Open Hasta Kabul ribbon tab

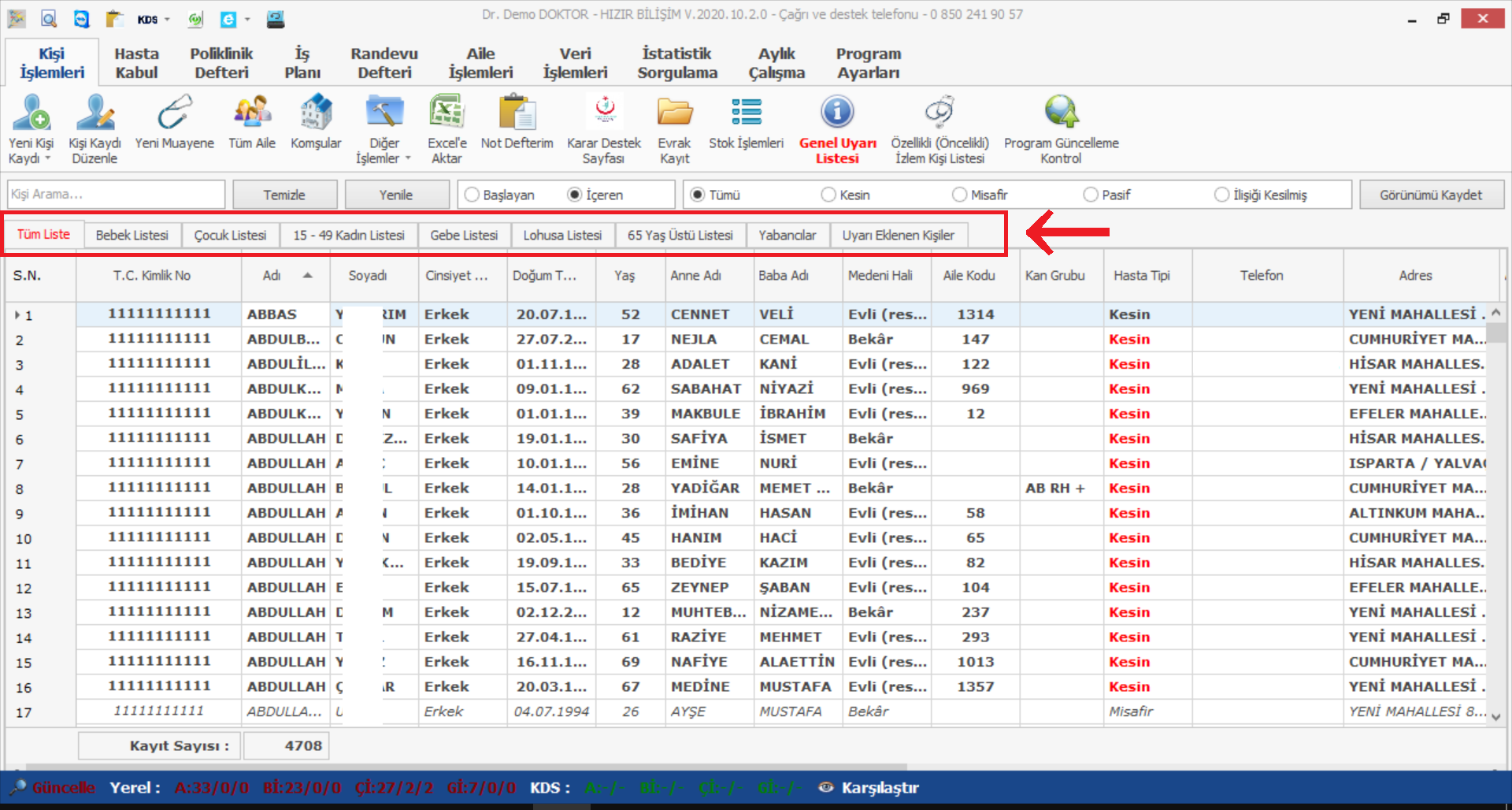(x=136, y=63)
